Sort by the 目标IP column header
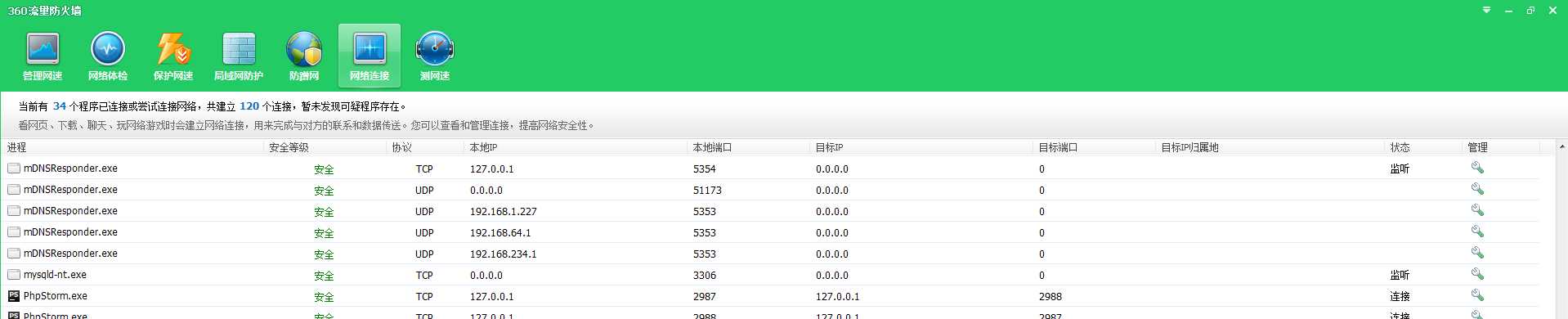 922,147
